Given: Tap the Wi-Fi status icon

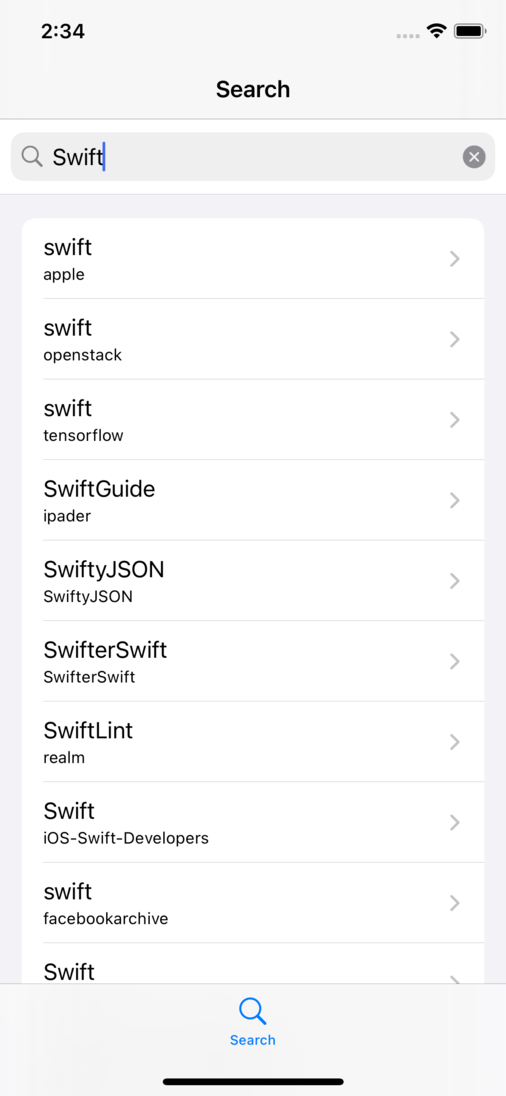Looking at the screenshot, I should (438, 31).
